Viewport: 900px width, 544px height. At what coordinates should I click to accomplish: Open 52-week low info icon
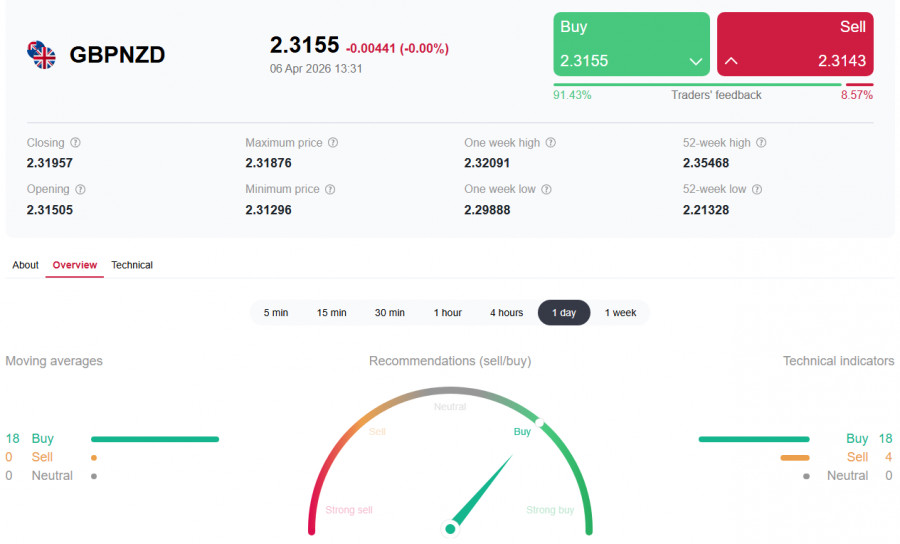(x=757, y=189)
